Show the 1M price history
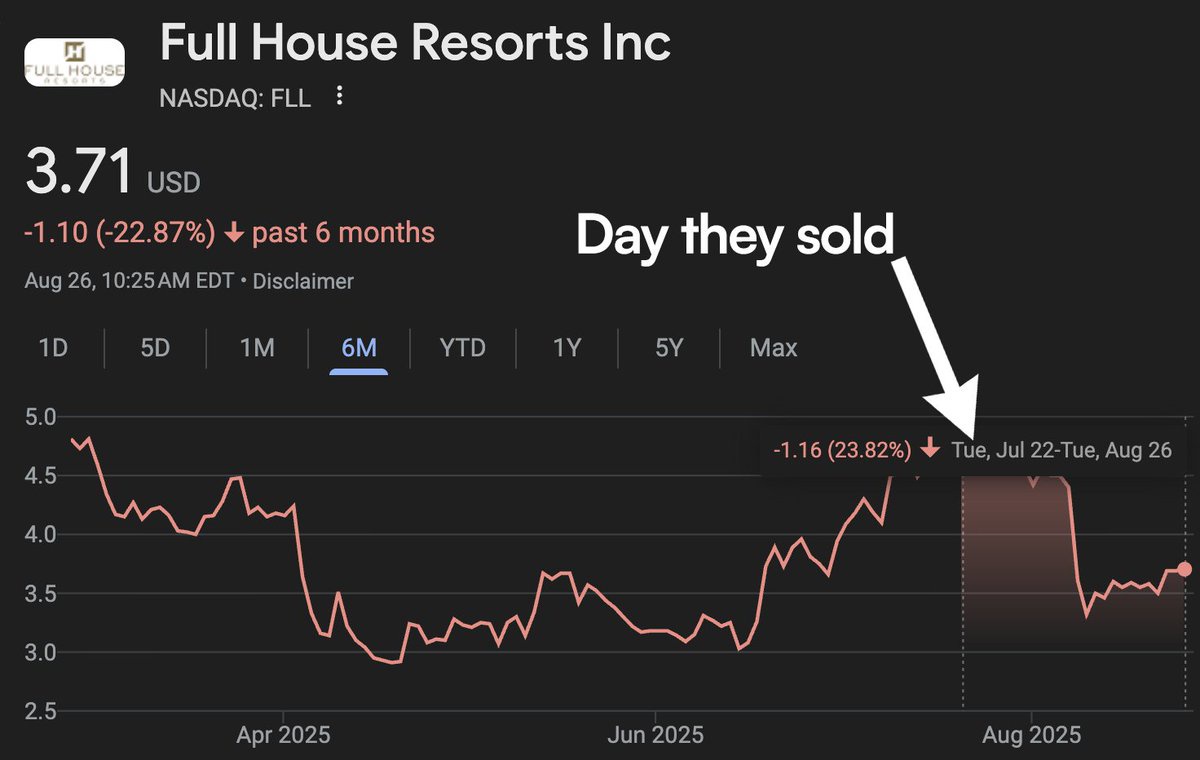1200x760 pixels. [257, 348]
